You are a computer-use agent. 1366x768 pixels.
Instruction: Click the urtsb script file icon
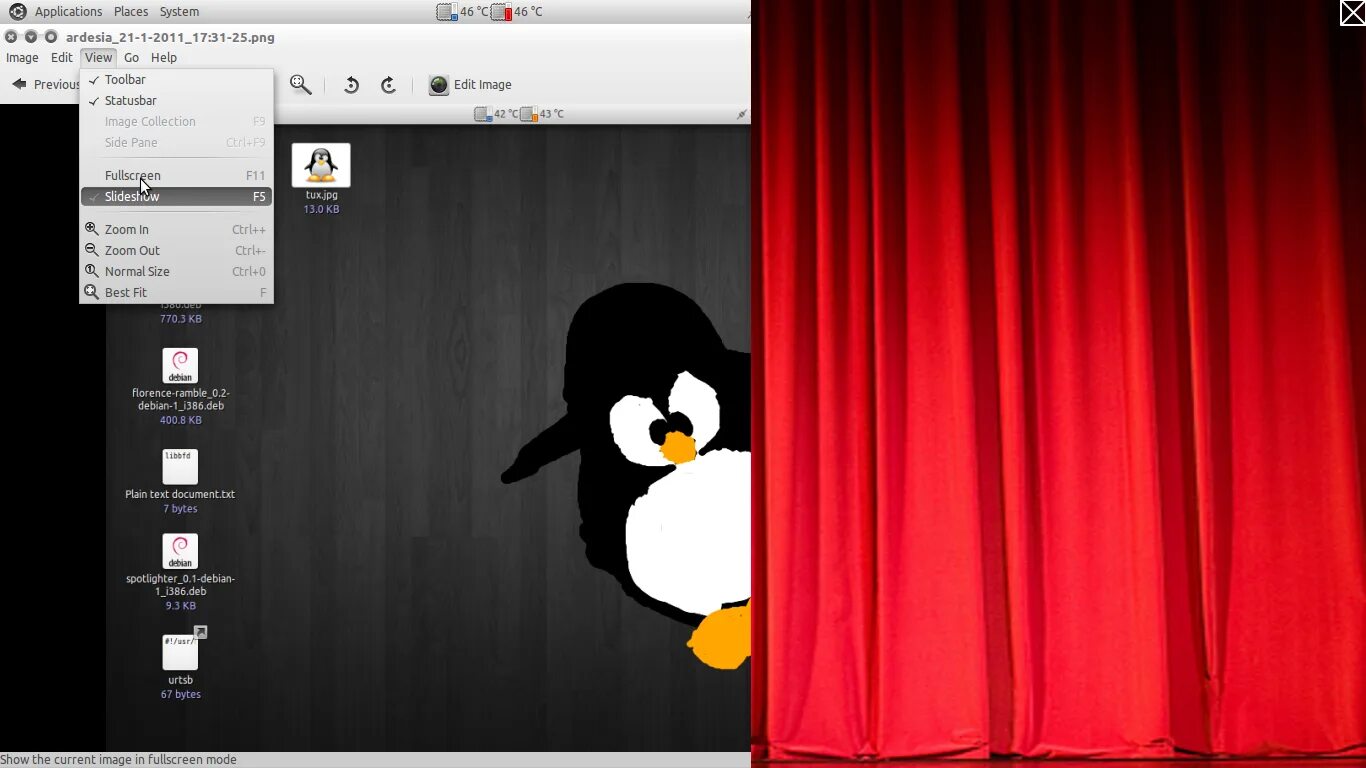pyautogui.click(x=181, y=652)
